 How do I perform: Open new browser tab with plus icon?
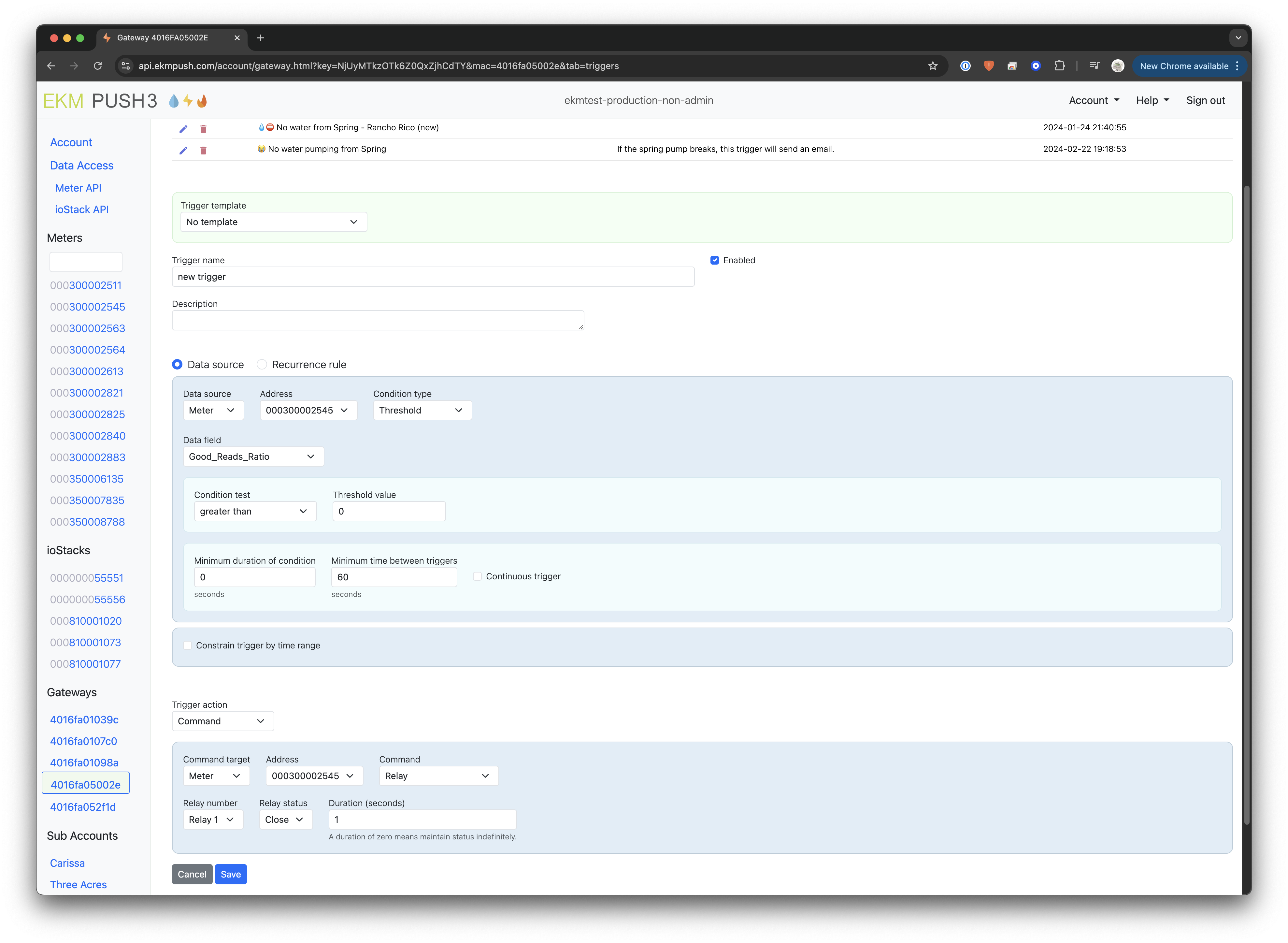(261, 38)
